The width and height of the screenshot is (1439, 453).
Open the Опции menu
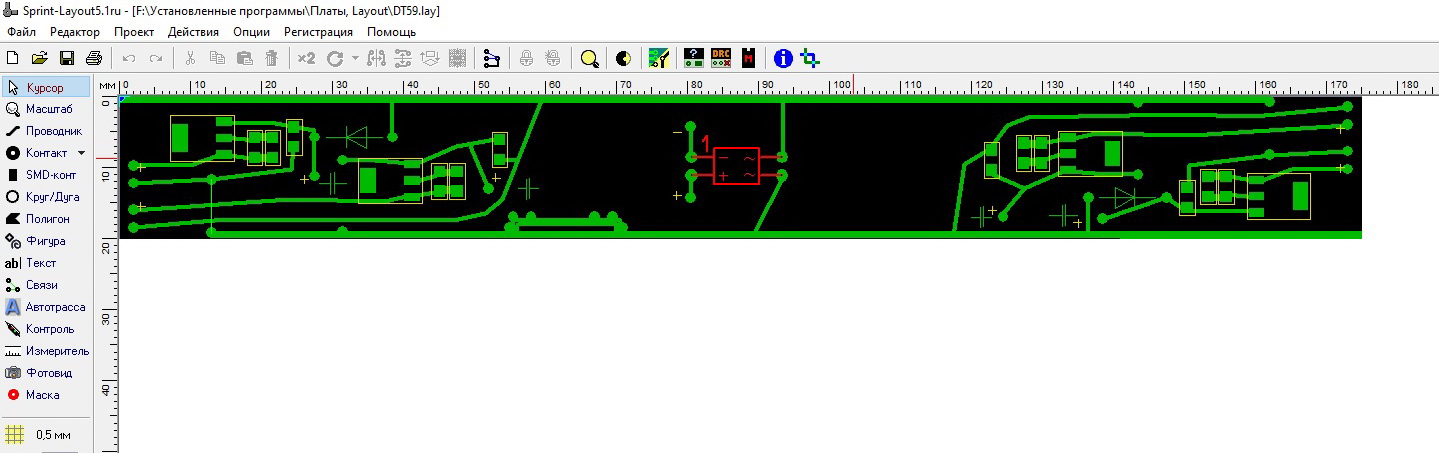pyautogui.click(x=251, y=32)
